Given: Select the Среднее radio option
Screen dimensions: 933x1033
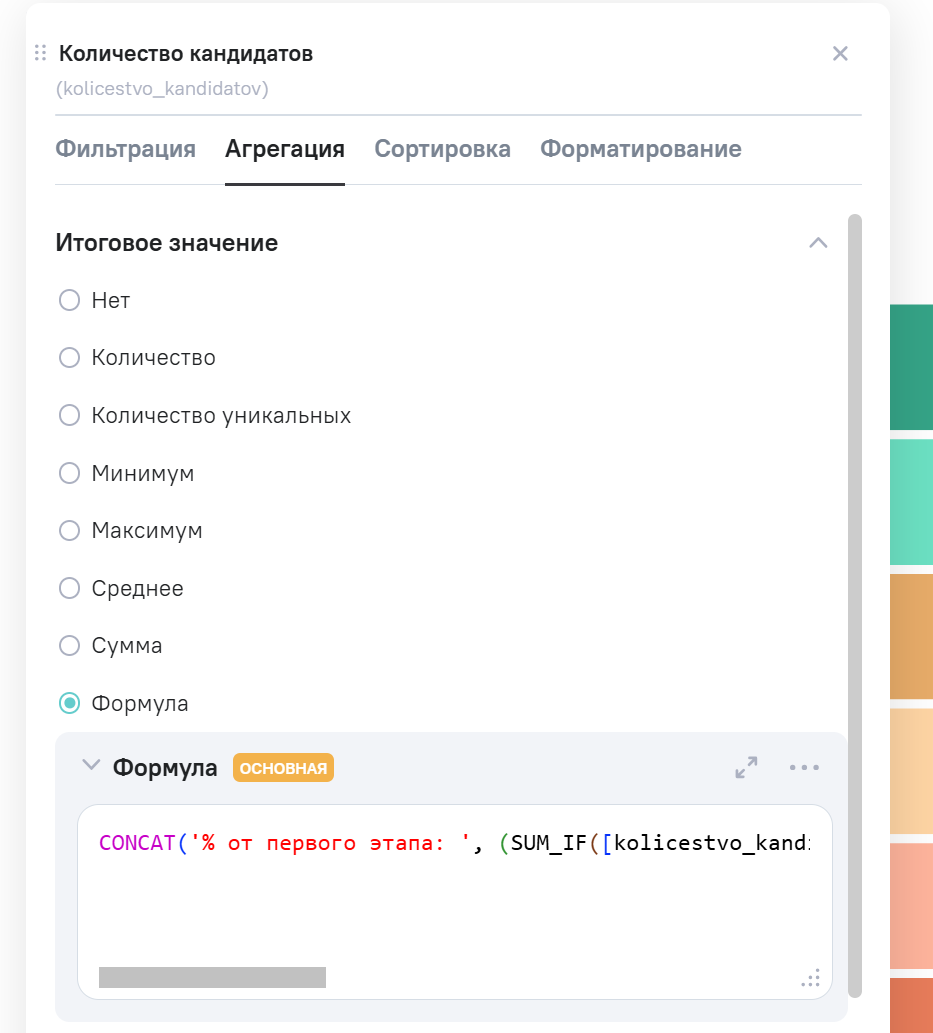Looking at the screenshot, I should coord(69,588).
